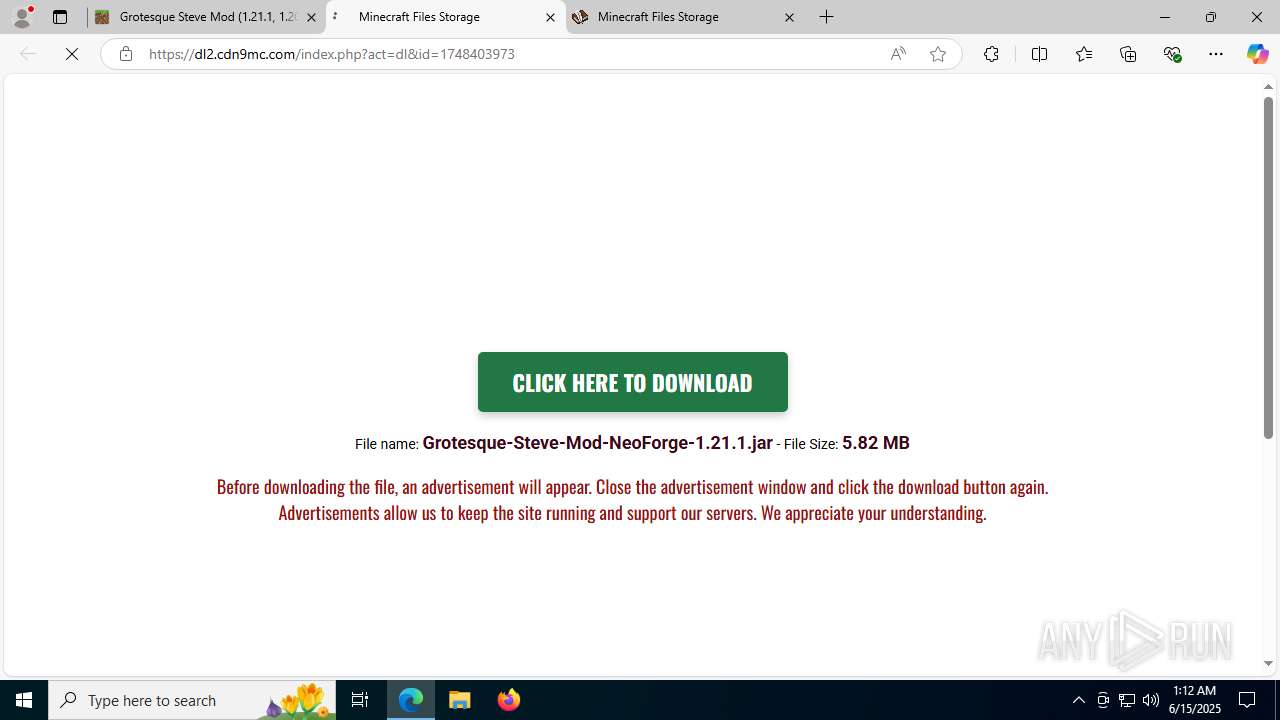The height and width of the screenshot is (720, 1280).
Task: Open the clock showing 1:12 AM
Action: [1194, 700]
